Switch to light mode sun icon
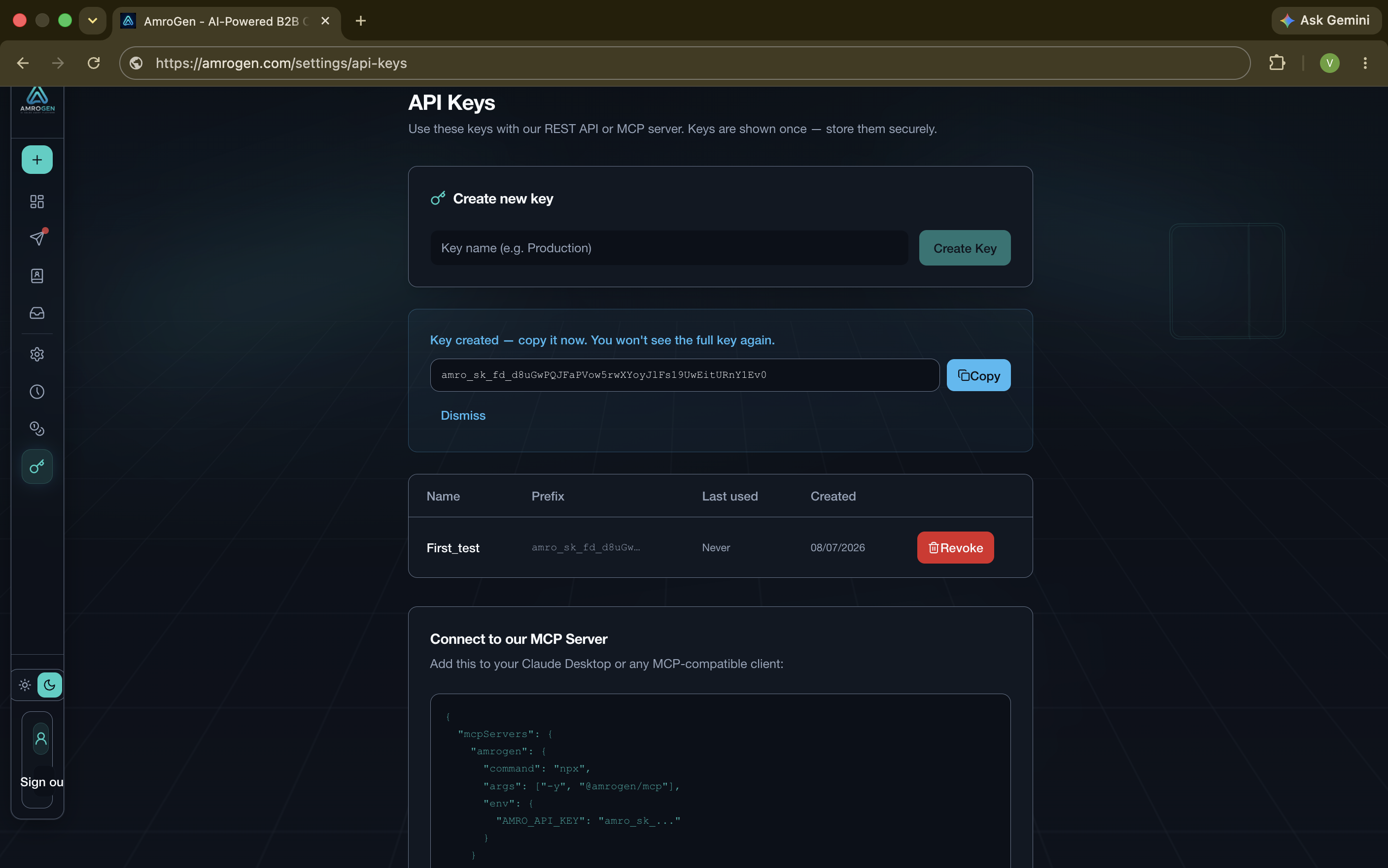This screenshot has width=1388, height=868. pos(25,685)
